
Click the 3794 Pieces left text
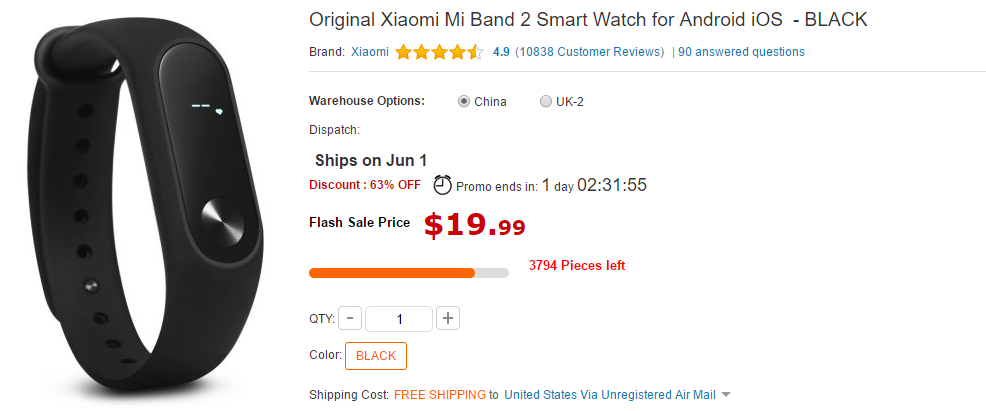click(577, 266)
